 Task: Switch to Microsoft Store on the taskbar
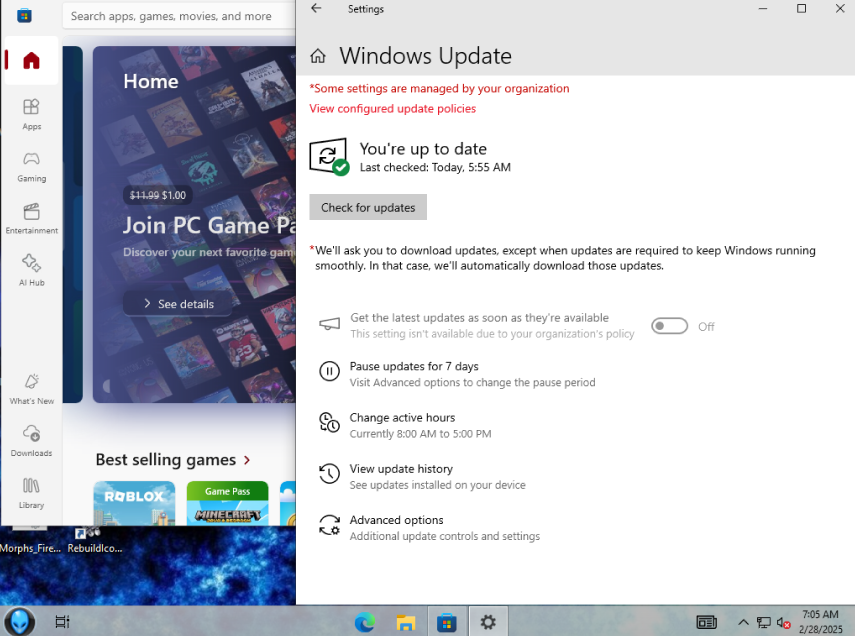pyautogui.click(x=447, y=622)
